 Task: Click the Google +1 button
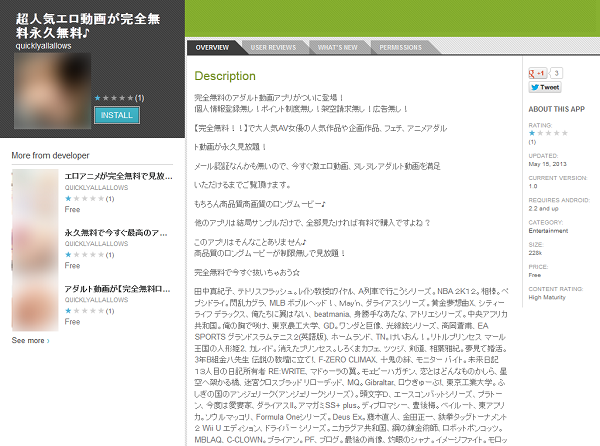(538, 73)
